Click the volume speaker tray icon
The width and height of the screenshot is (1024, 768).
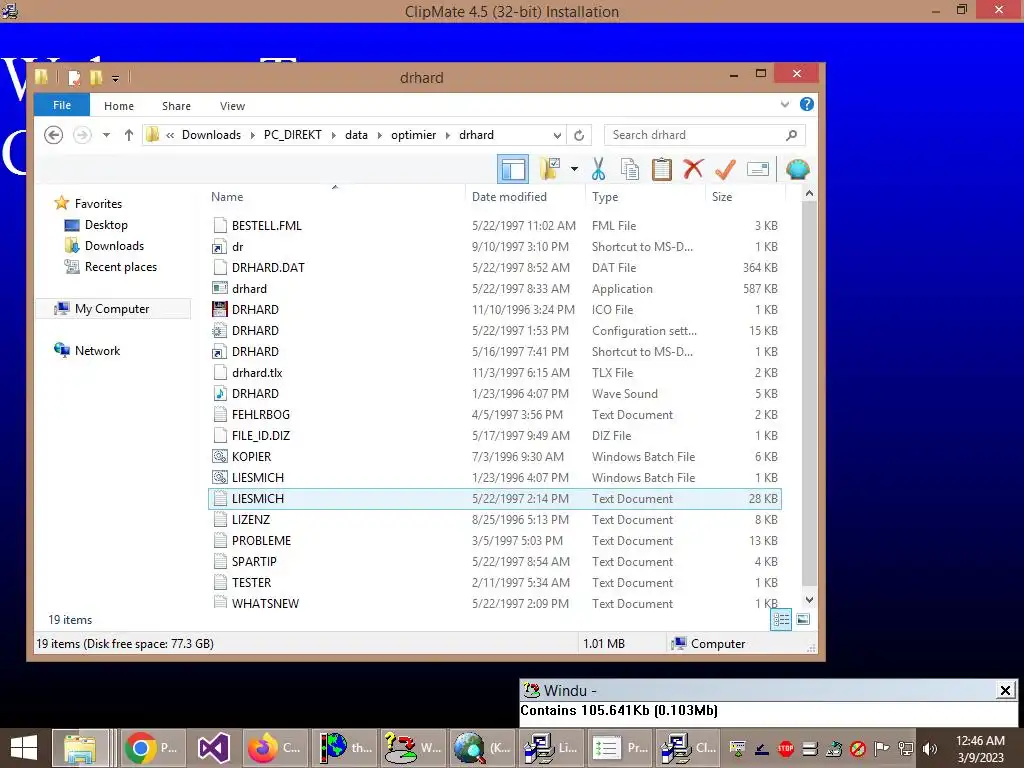[x=931, y=749]
